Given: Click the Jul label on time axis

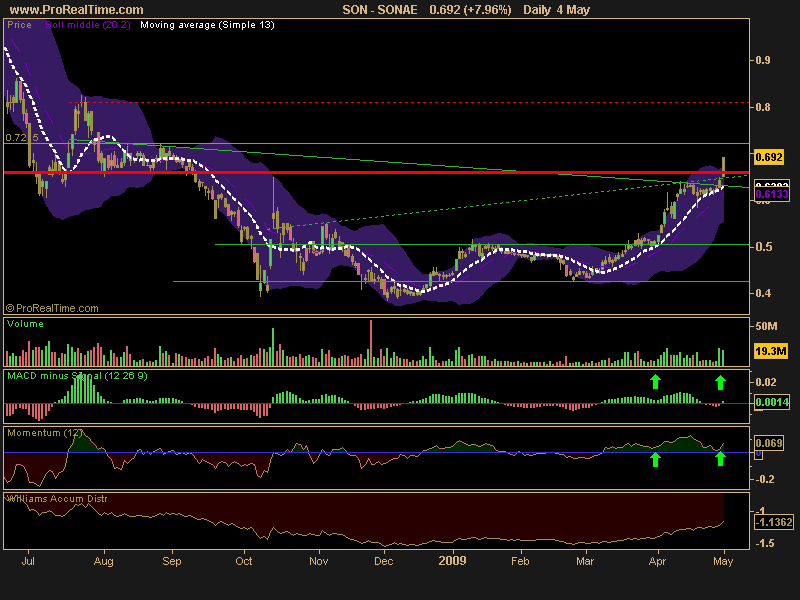Looking at the screenshot, I should (x=28, y=561).
